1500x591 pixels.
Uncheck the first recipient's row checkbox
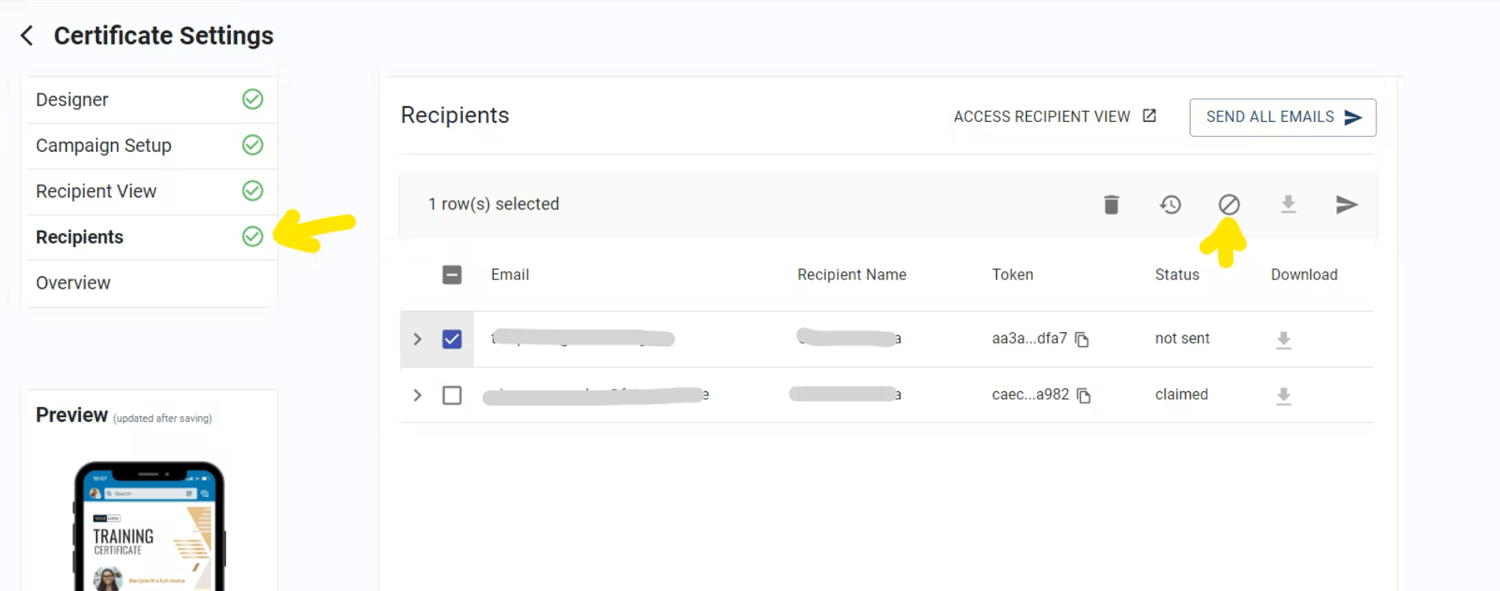pyautogui.click(x=452, y=339)
